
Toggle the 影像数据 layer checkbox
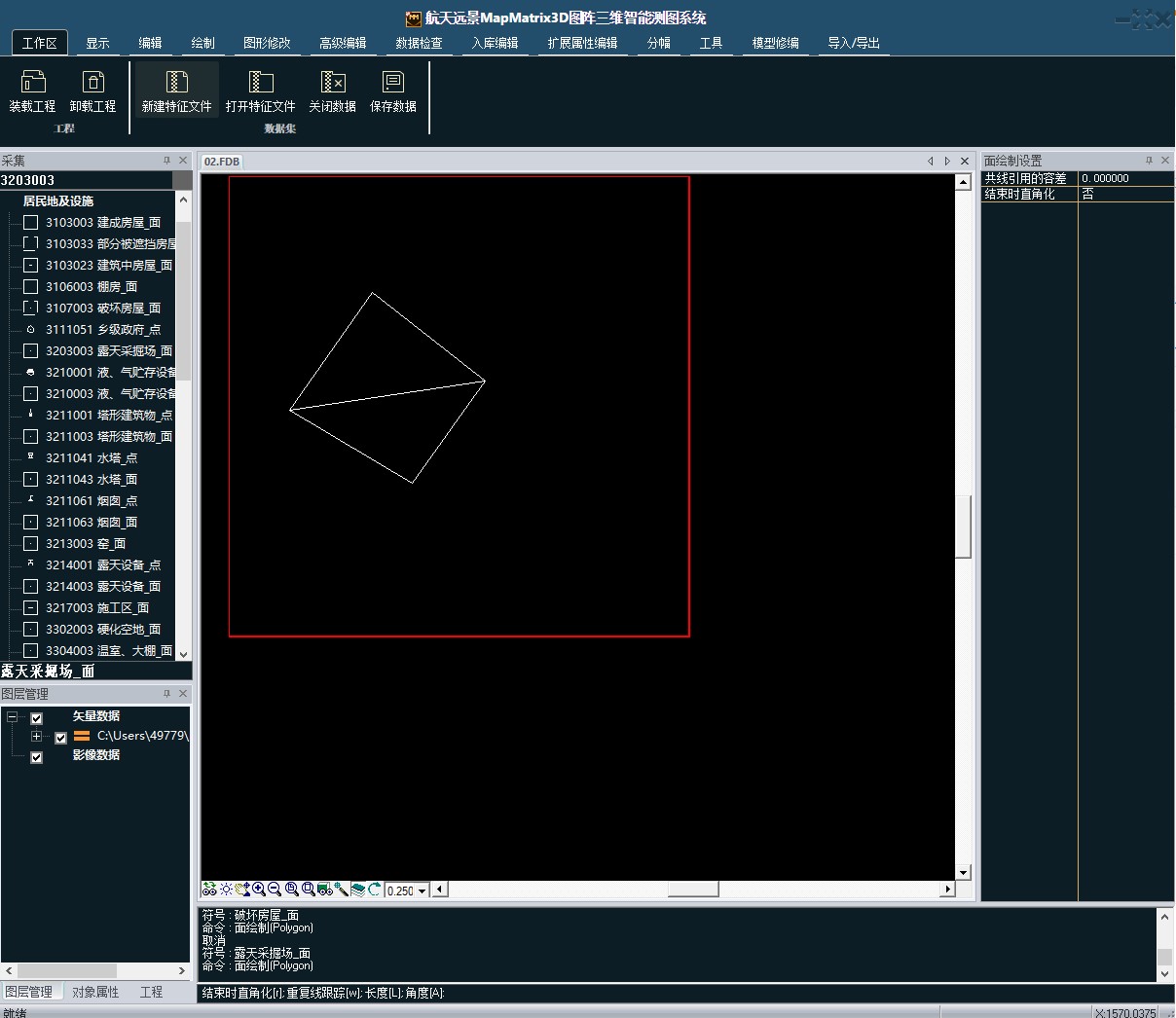click(x=37, y=757)
